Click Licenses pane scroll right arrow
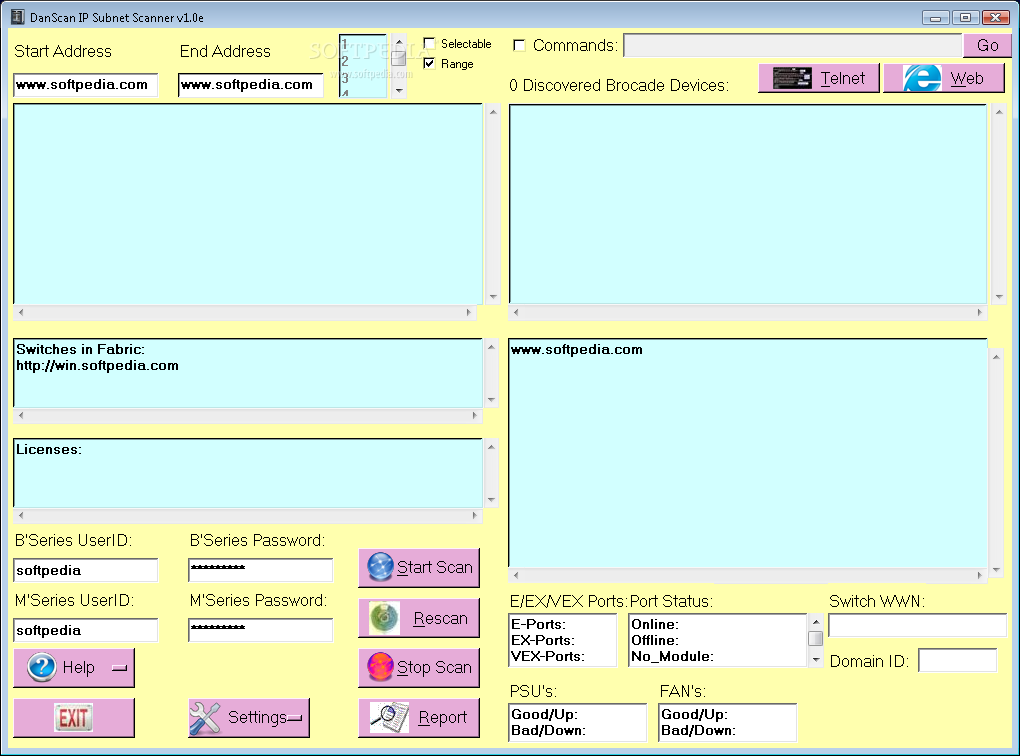 (474, 515)
